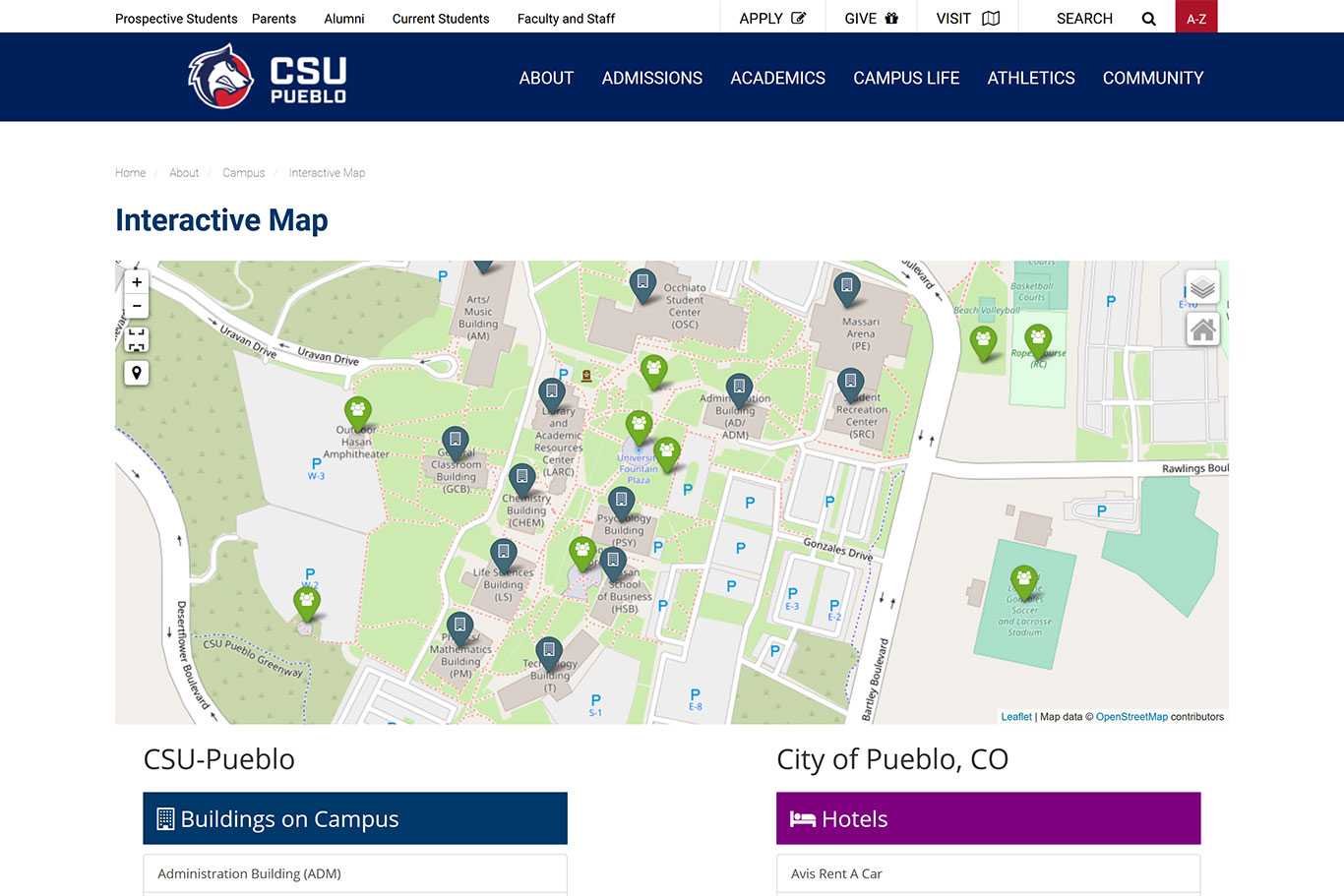Select the Chemistry Building marker
This screenshot has height=896, width=1344.
tap(521, 481)
